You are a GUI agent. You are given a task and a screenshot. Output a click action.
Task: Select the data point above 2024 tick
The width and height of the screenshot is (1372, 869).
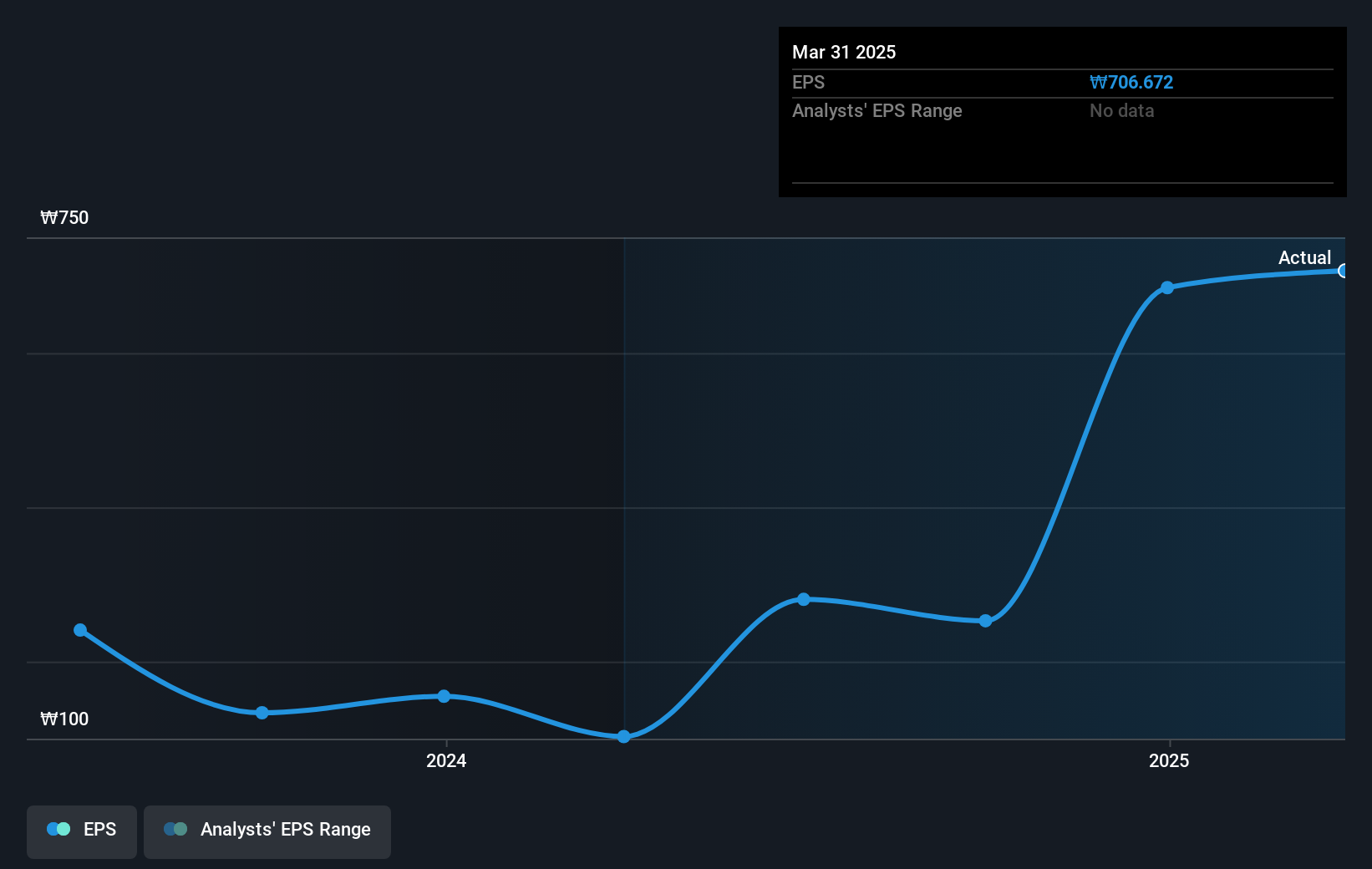tap(444, 696)
